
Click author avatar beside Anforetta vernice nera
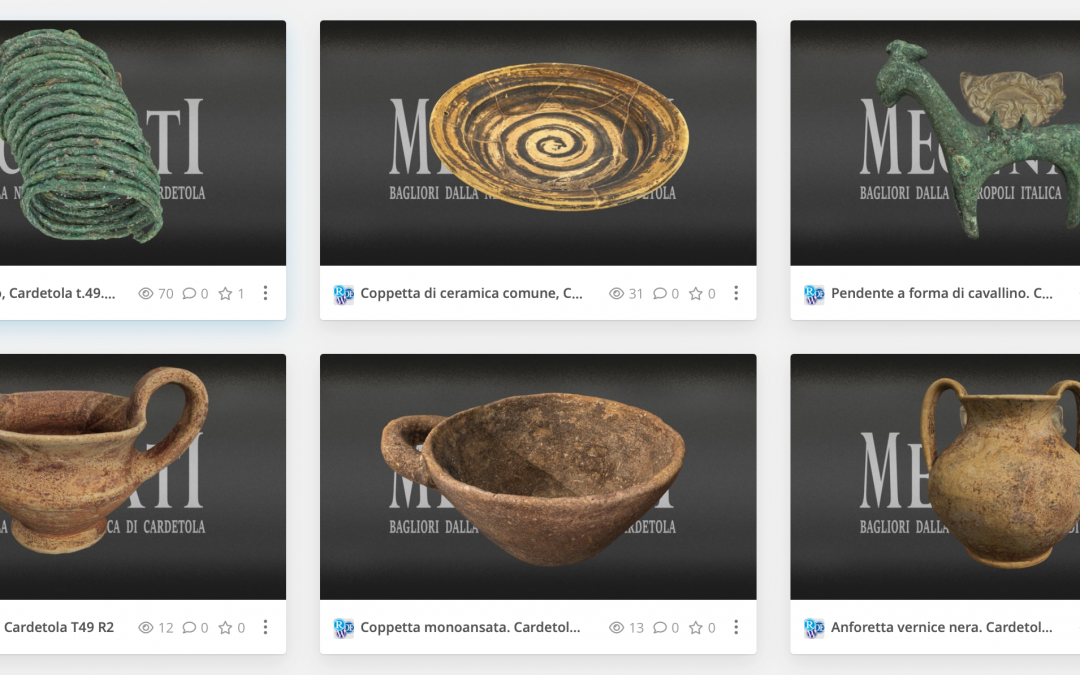click(x=813, y=628)
